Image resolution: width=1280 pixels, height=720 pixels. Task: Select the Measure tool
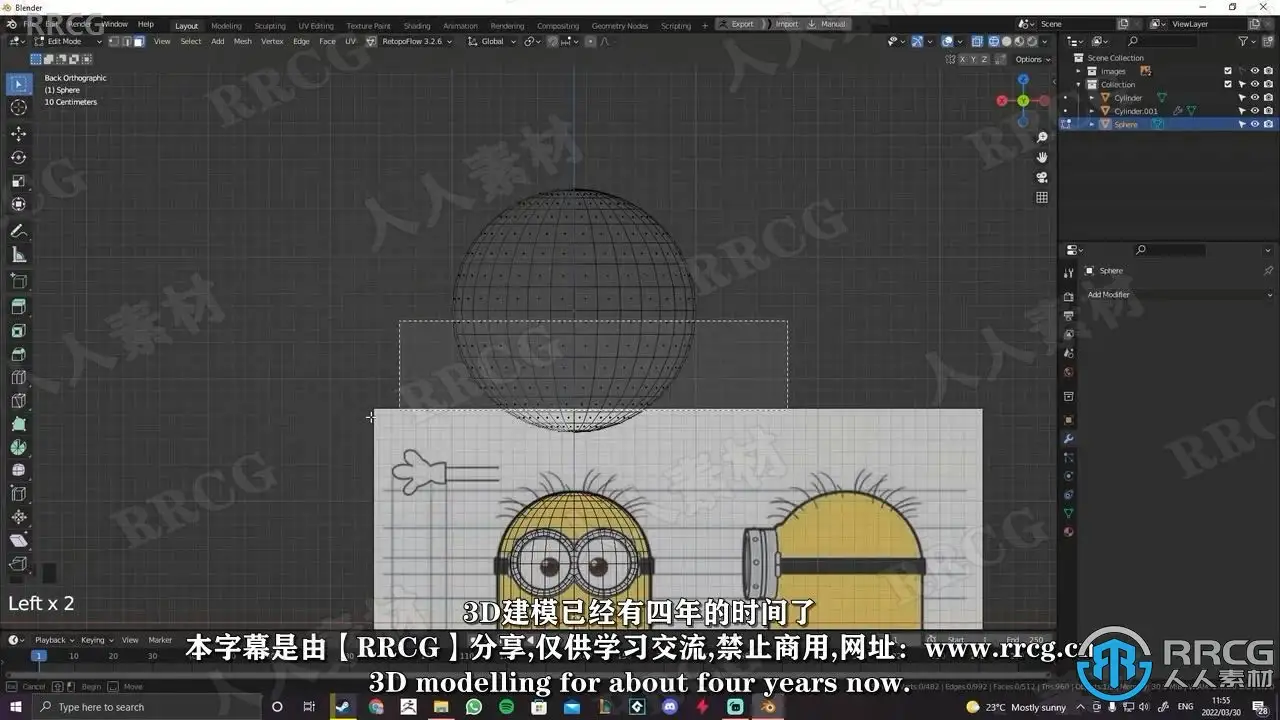point(18,255)
